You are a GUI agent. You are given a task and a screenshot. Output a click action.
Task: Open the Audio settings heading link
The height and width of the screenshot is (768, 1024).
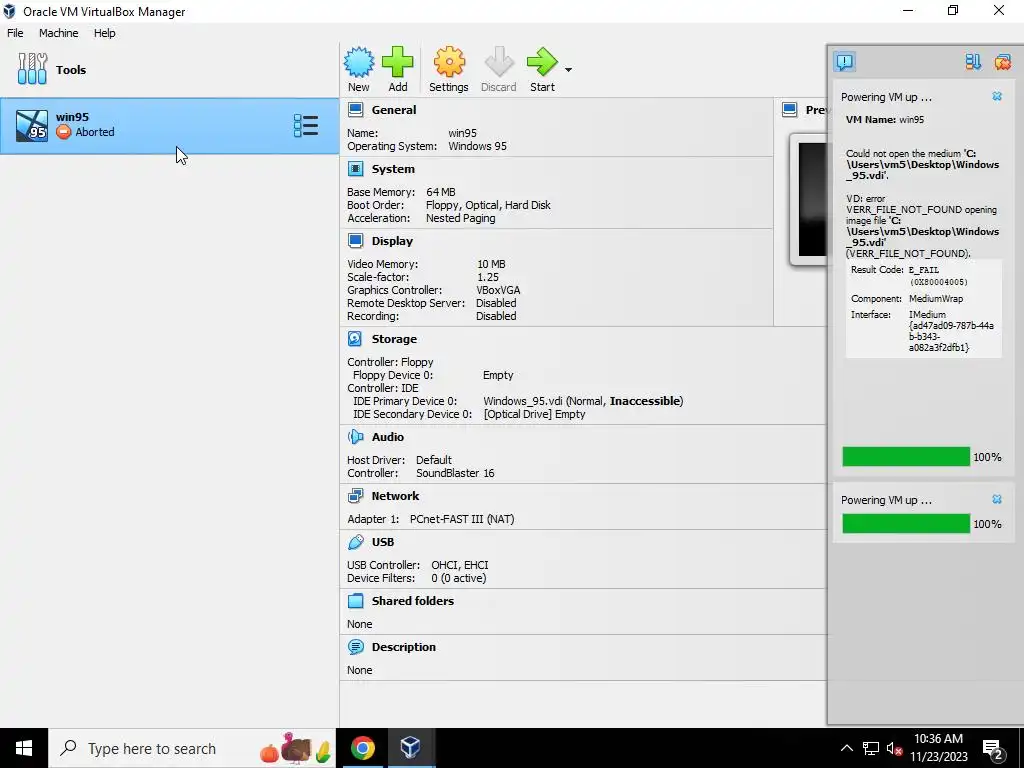pyautogui.click(x=388, y=437)
